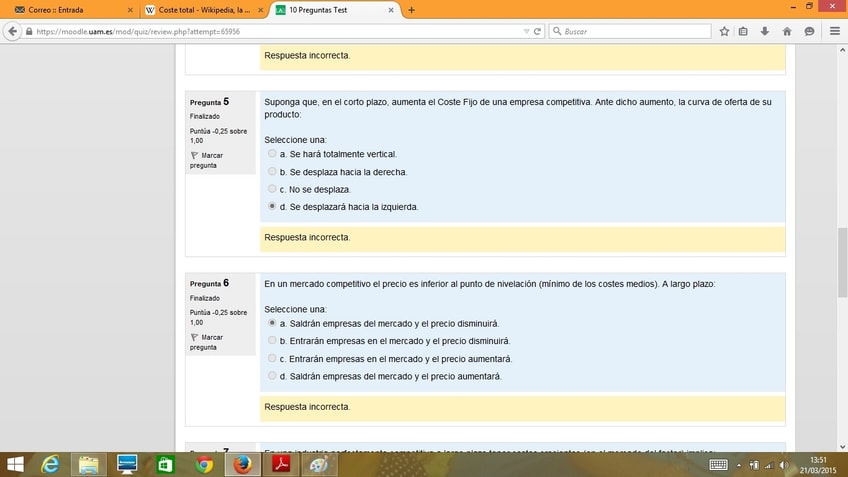This screenshot has height=477, width=848.
Task: Switch to the Correo :: Entrada tab
Action: click(74, 10)
